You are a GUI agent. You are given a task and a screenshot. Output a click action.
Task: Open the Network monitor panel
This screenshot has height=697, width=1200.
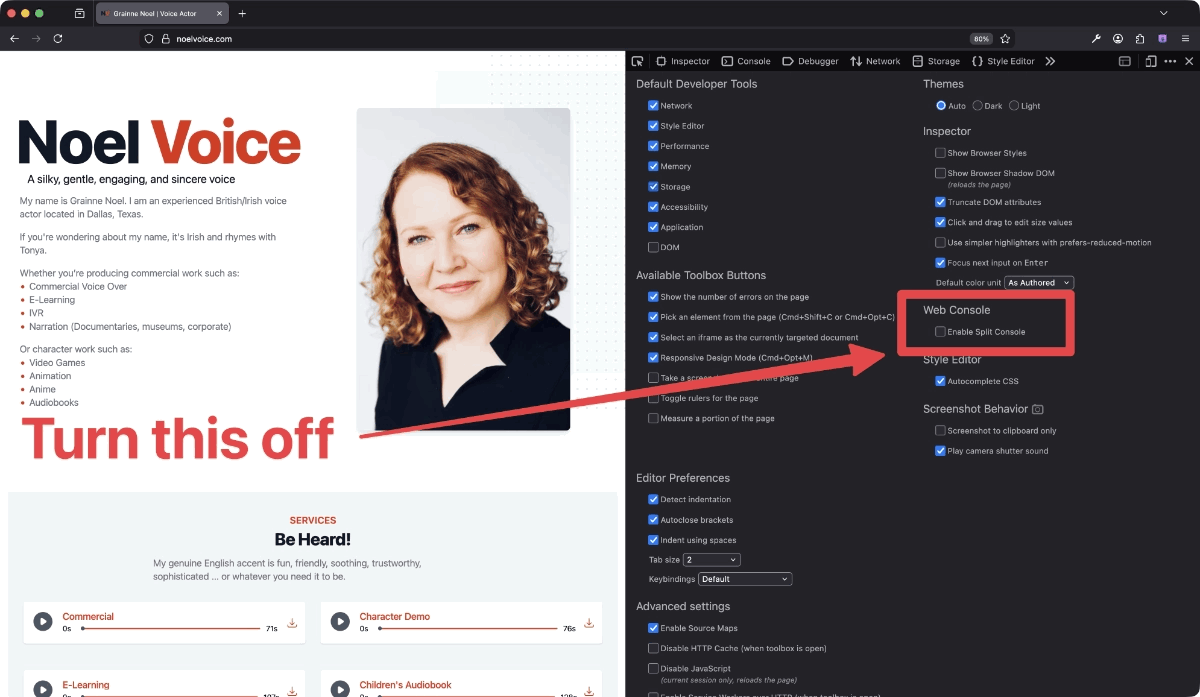[x=875, y=61]
